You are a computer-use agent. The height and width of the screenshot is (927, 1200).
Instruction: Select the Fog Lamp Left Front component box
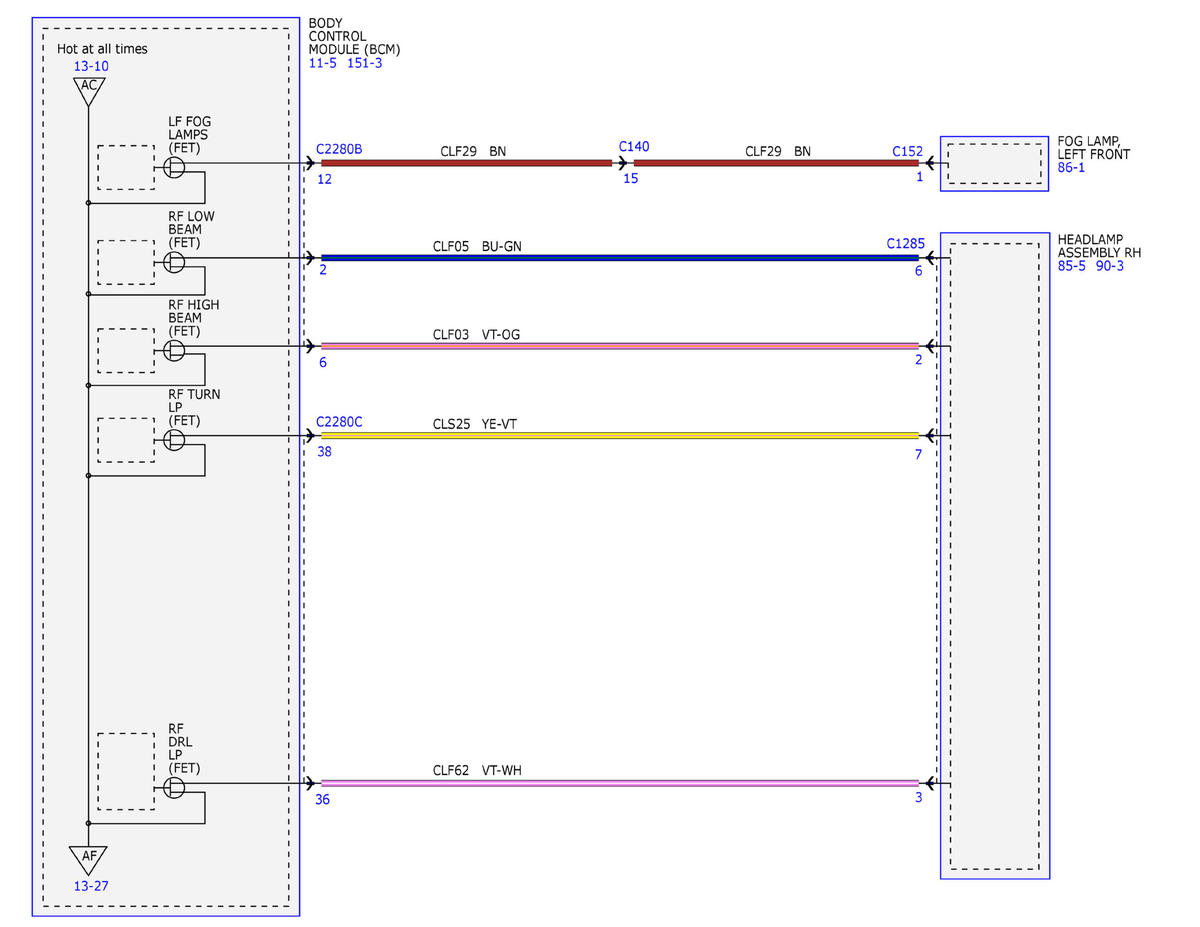pyautogui.click(x=995, y=163)
